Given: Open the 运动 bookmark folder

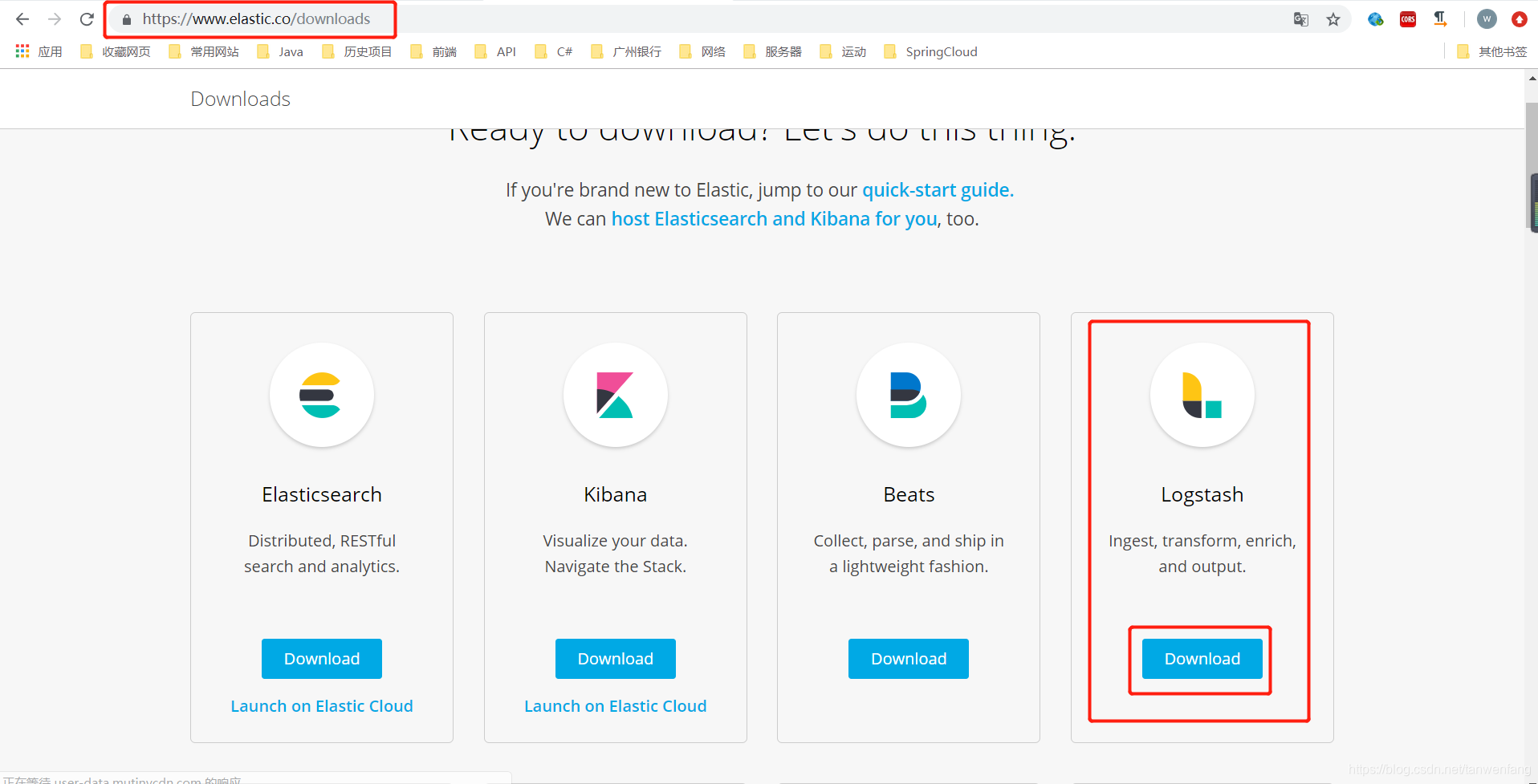Looking at the screenshot, I should 843,51.
